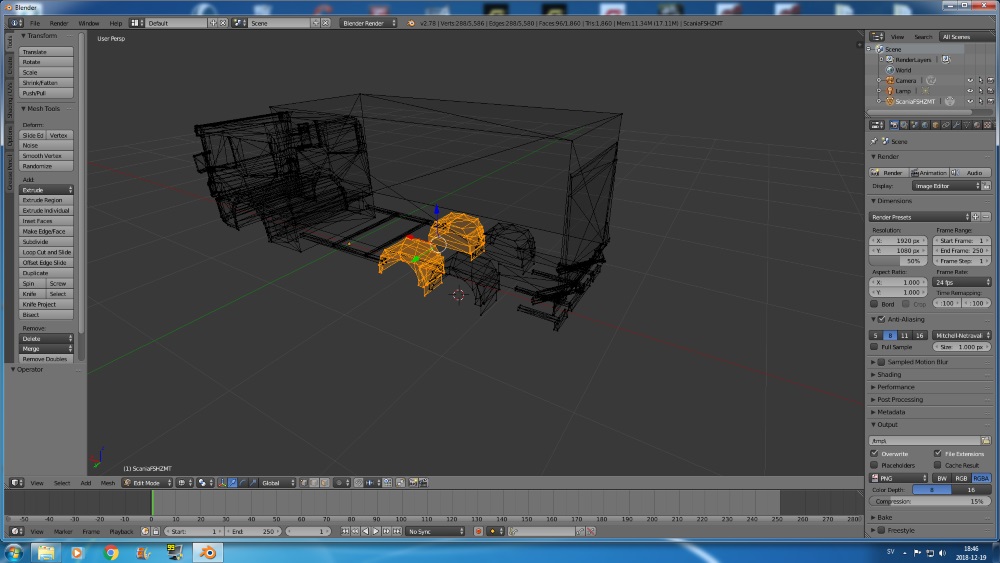Open the No Sync dropdown

(436, 531)
